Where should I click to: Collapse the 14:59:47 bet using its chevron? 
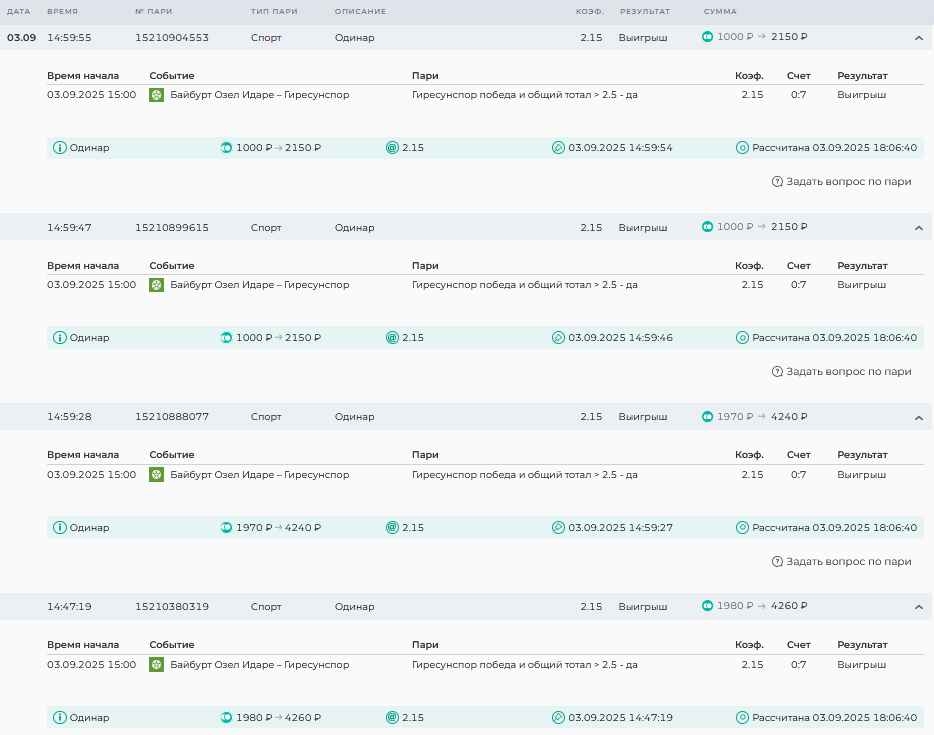coord(919,228)
